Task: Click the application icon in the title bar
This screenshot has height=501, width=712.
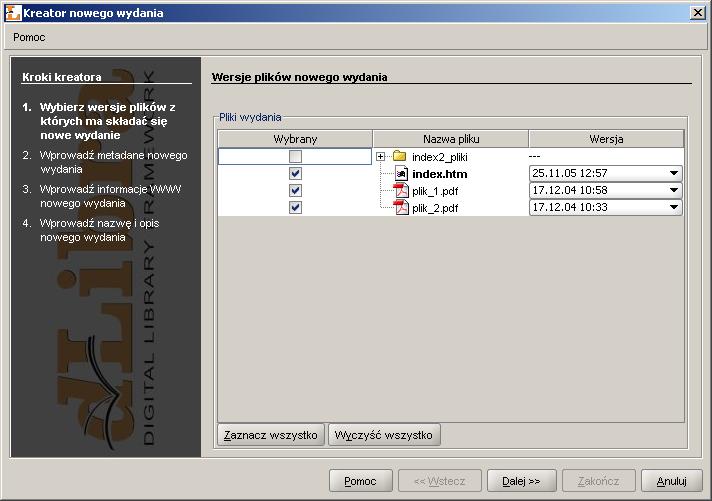Action: [x=13, y=13]
